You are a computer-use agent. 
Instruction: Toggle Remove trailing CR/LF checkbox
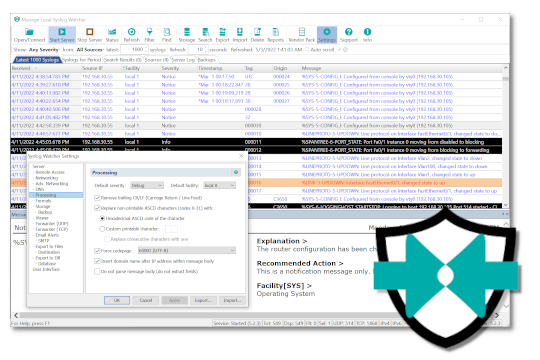(97, 198)
